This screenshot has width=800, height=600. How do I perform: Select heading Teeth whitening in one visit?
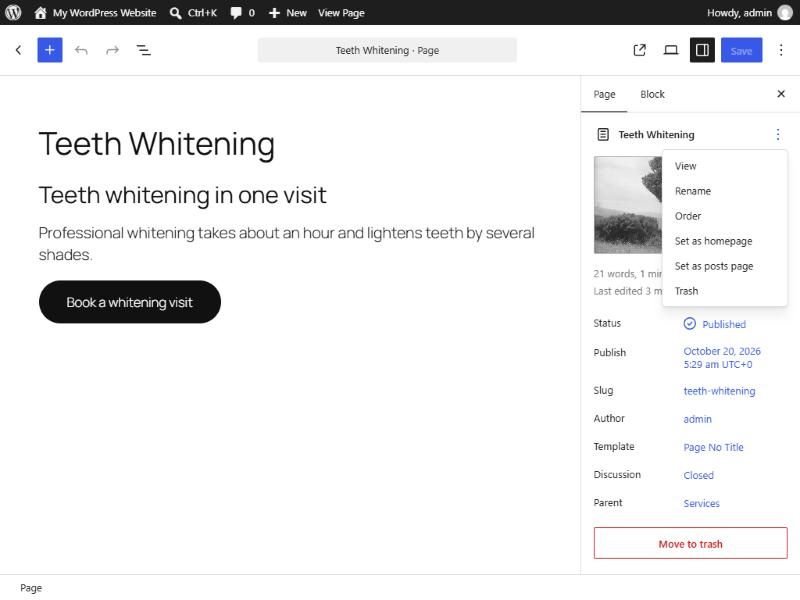coord(183,195)
